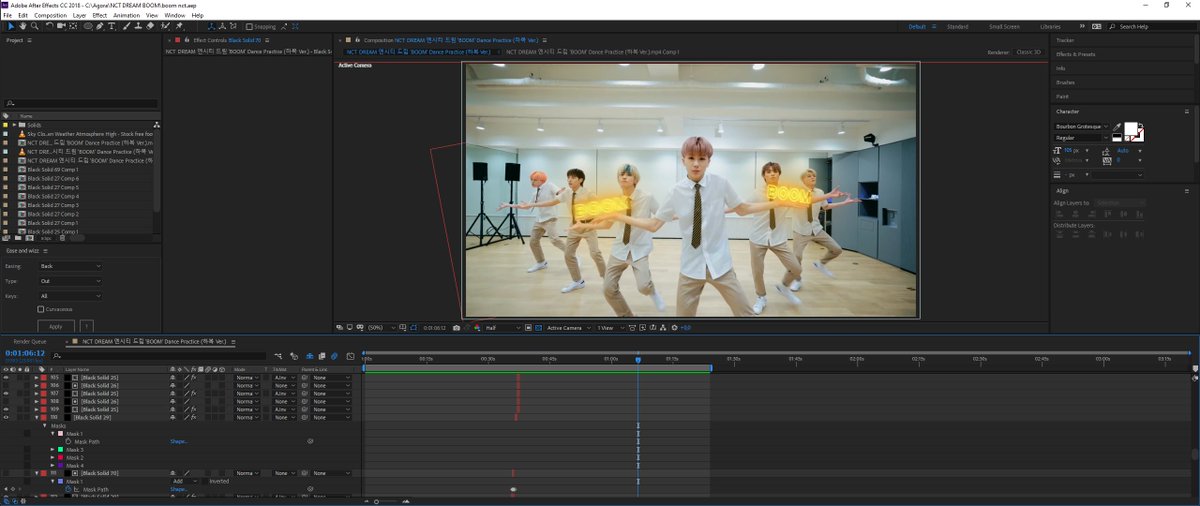Open the Type dropdown set to Out
Viewport: 1200px width, 506px height.
[x=70, y=281]
